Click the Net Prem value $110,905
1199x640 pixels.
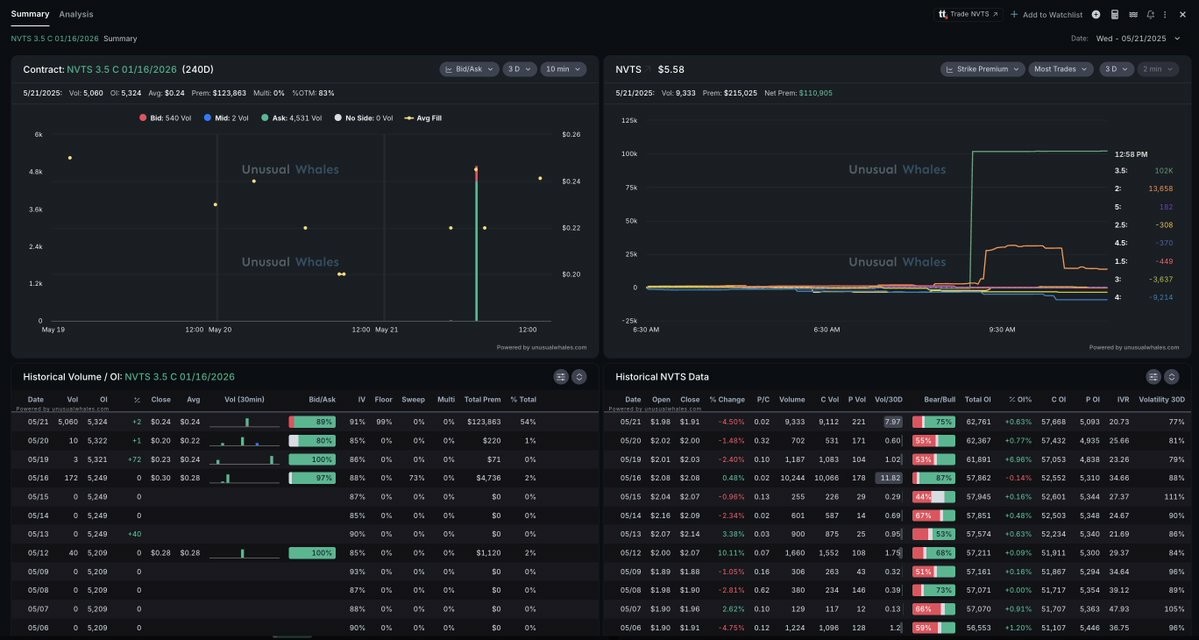[x=816, y=93]
